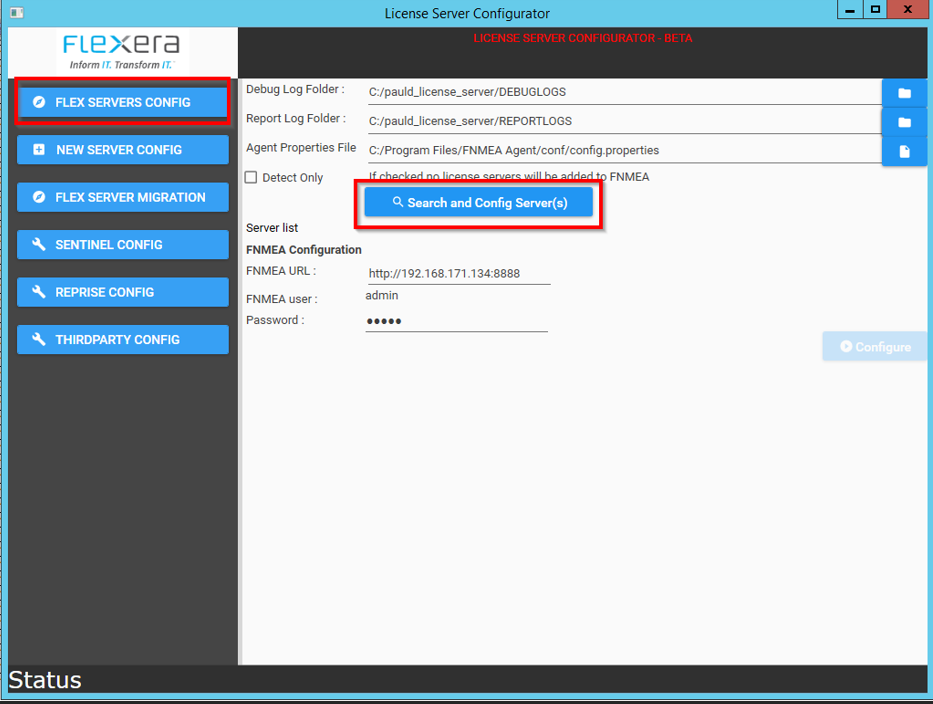Click the FNMEA URL input field
Screen dimensions: 933x704
pyautogui.click(x=458, y=273)
